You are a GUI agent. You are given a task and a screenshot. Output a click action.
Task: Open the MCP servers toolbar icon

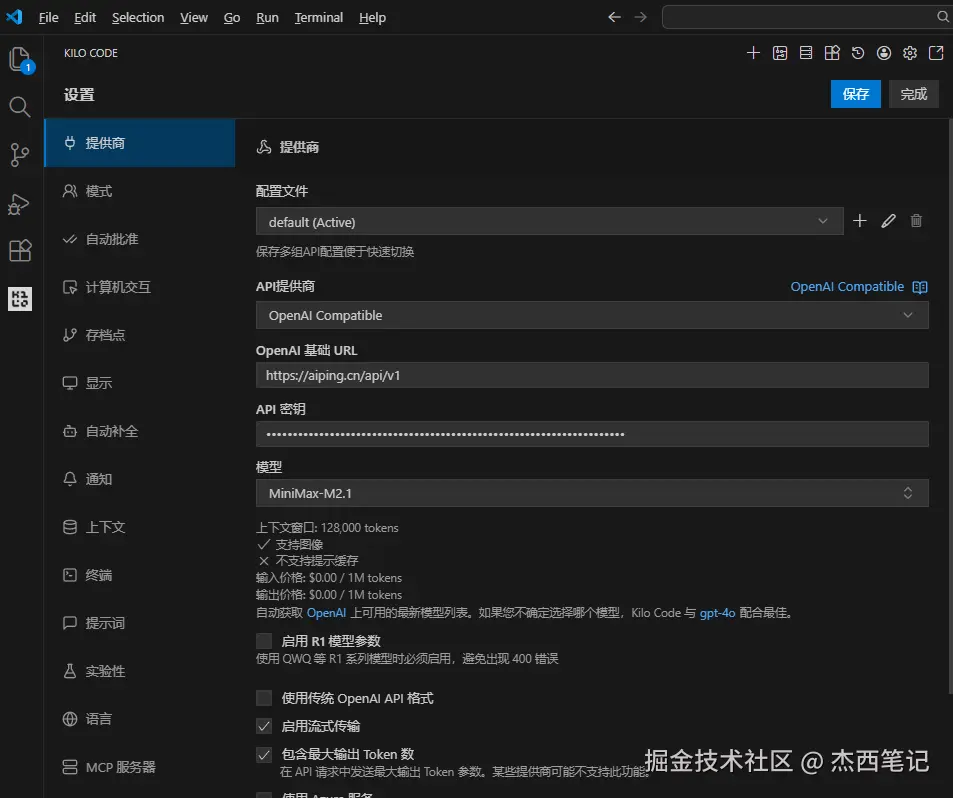(x=806, y=53)
